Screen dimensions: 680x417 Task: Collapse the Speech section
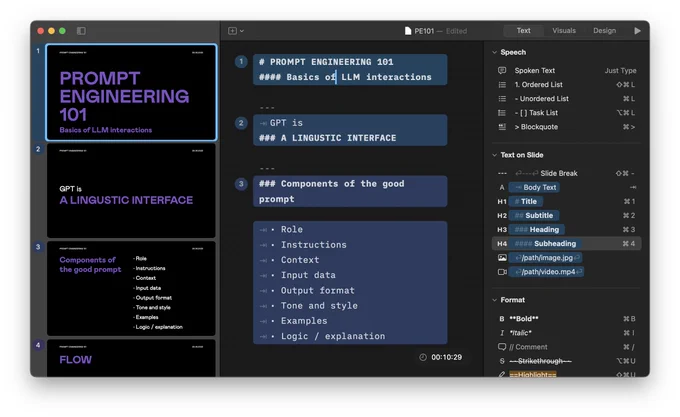tap(494, 52)
